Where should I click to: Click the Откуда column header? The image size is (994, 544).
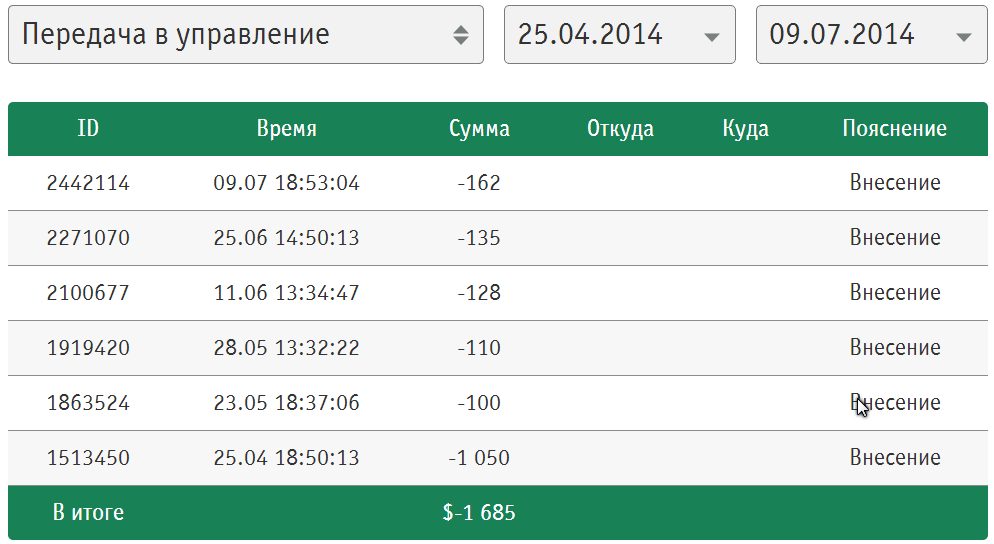[x=620, y=129]
